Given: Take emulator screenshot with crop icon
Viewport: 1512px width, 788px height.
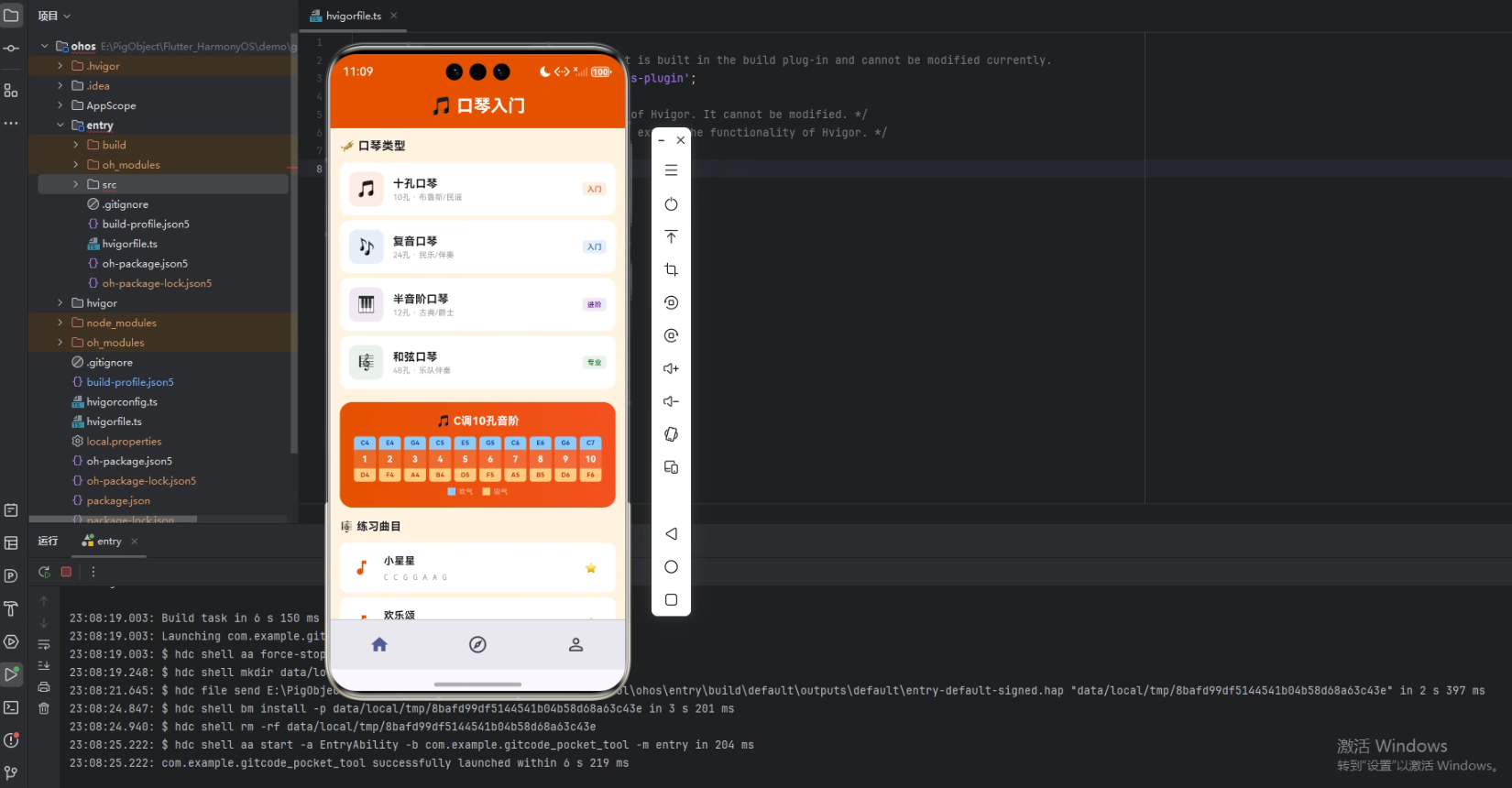Looking at the screenshot, I should pyautogui.click(x=671, y=269).
